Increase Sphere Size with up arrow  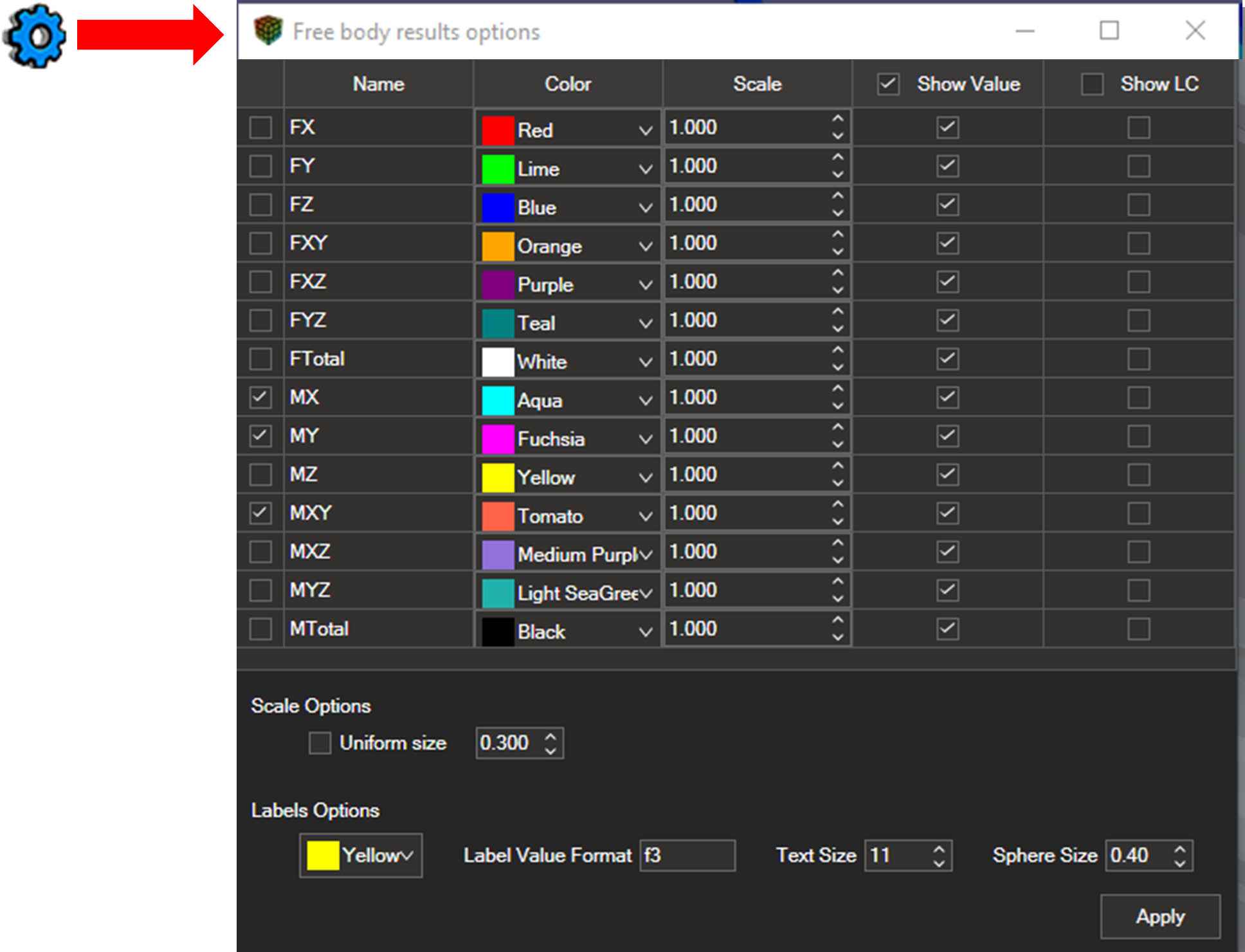[1179, 848]
